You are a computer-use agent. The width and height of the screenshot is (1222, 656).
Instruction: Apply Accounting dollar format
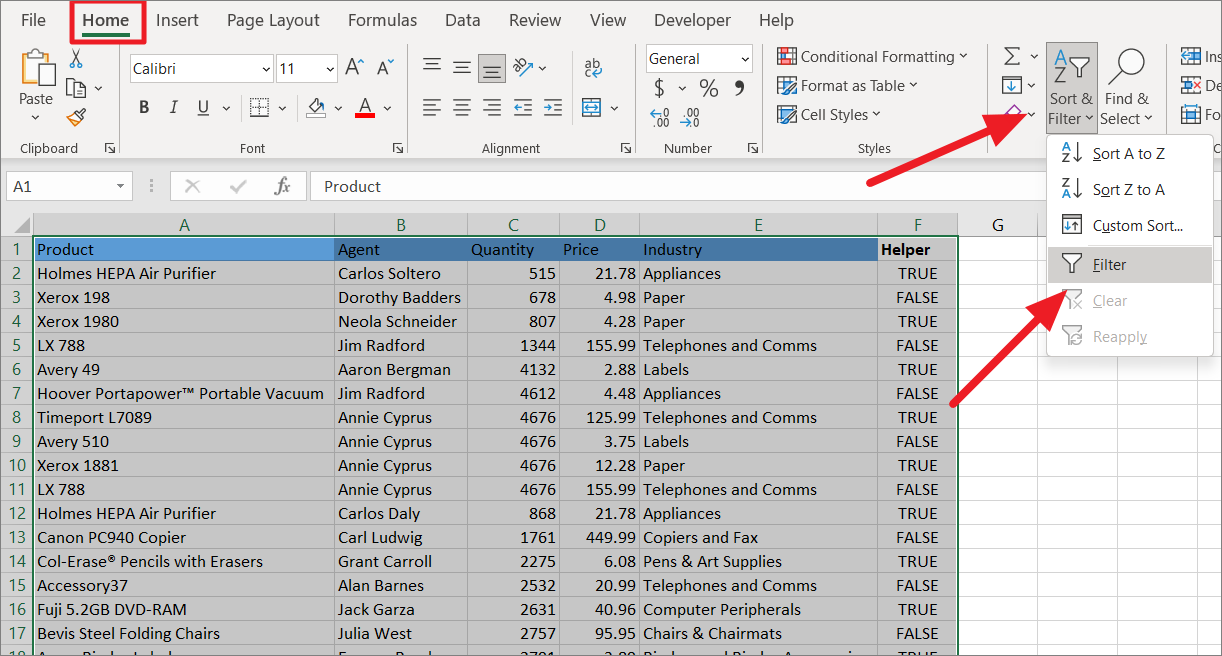tap(659, 88)
